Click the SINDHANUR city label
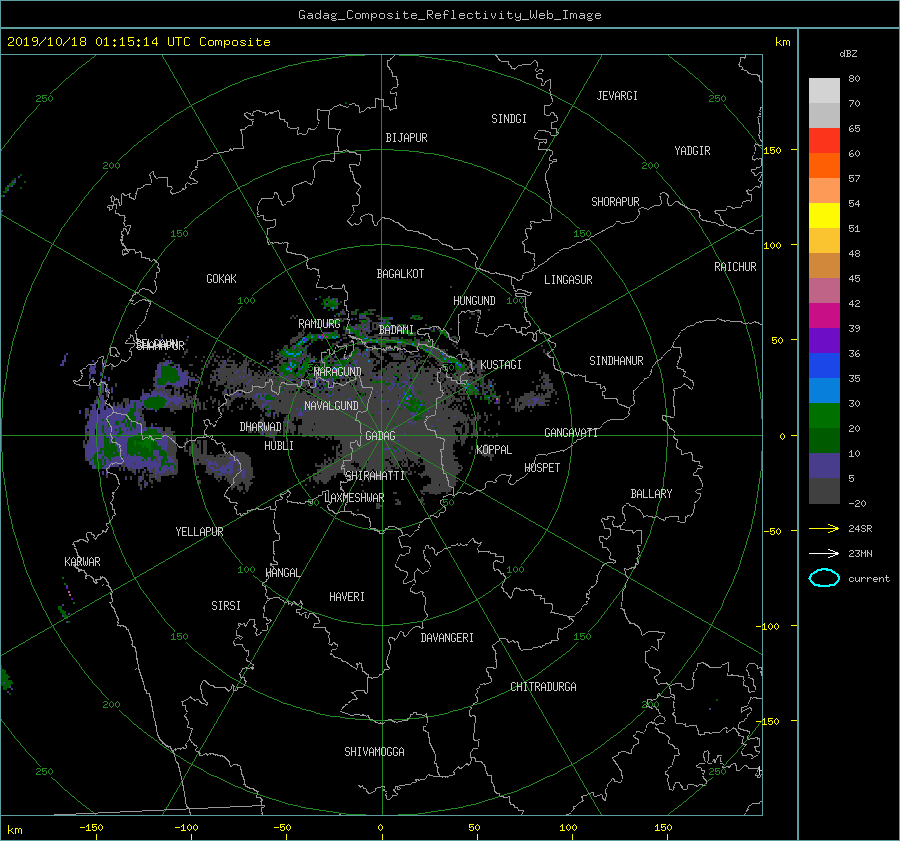Screen dimensions: 900x841 click(x=616, y=361)
